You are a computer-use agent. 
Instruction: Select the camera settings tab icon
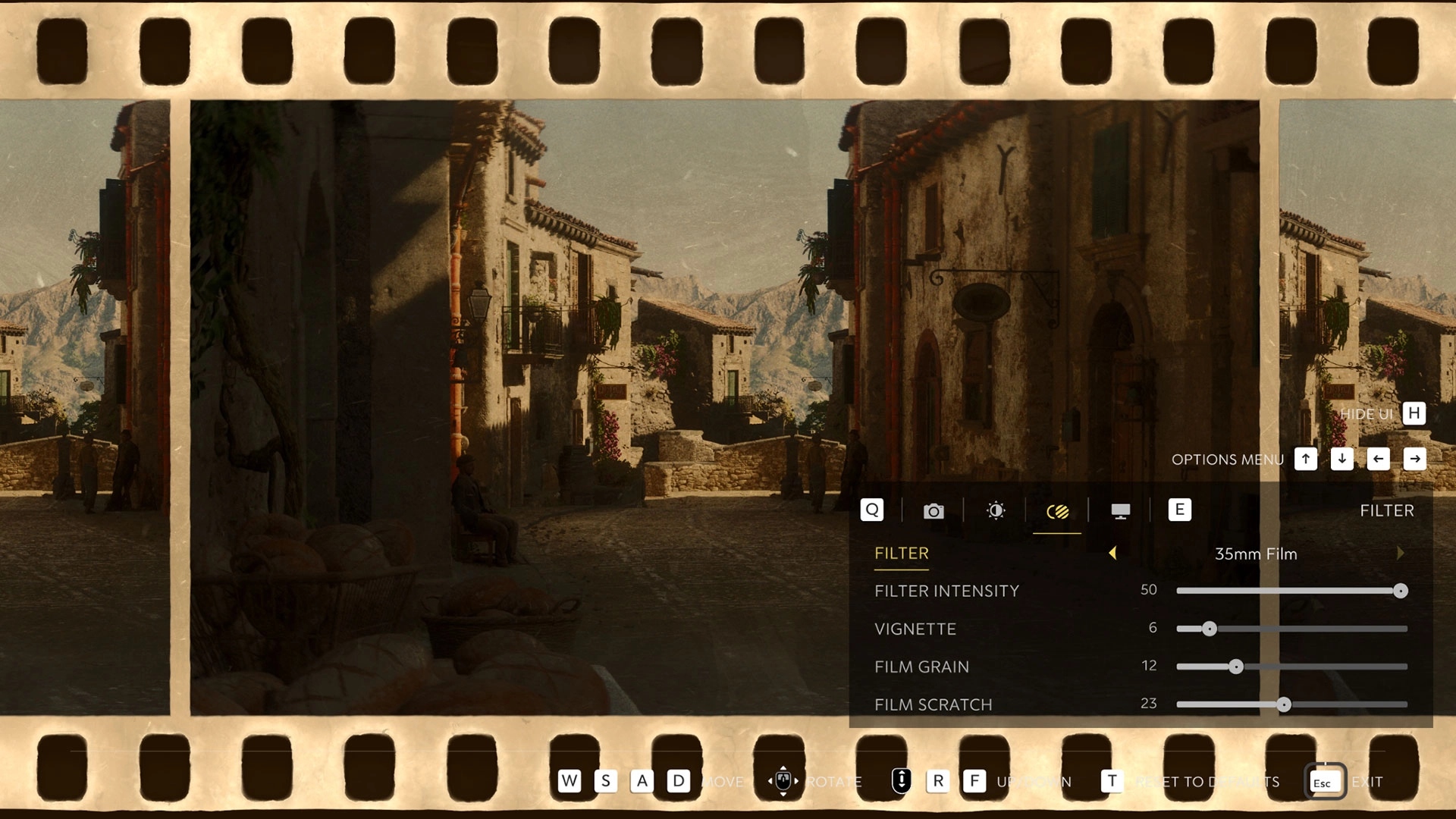click(x=934, y=510)
